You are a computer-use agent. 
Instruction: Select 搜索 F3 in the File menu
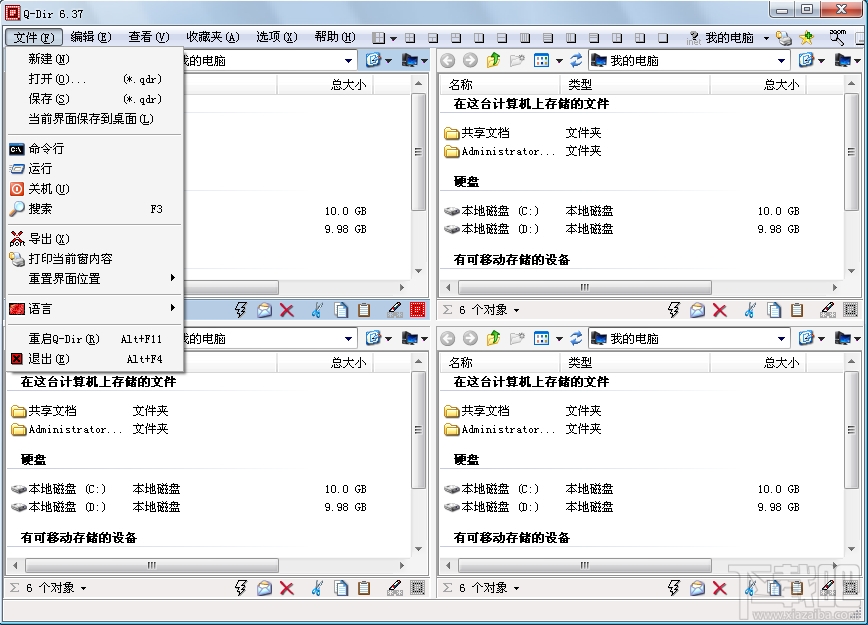95,209
